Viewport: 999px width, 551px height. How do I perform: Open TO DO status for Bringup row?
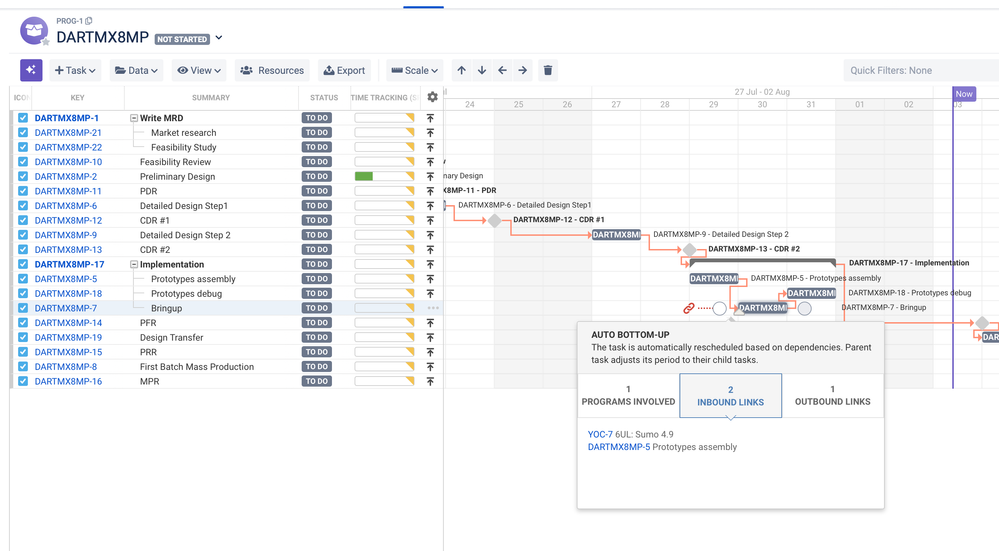point(317,308)
